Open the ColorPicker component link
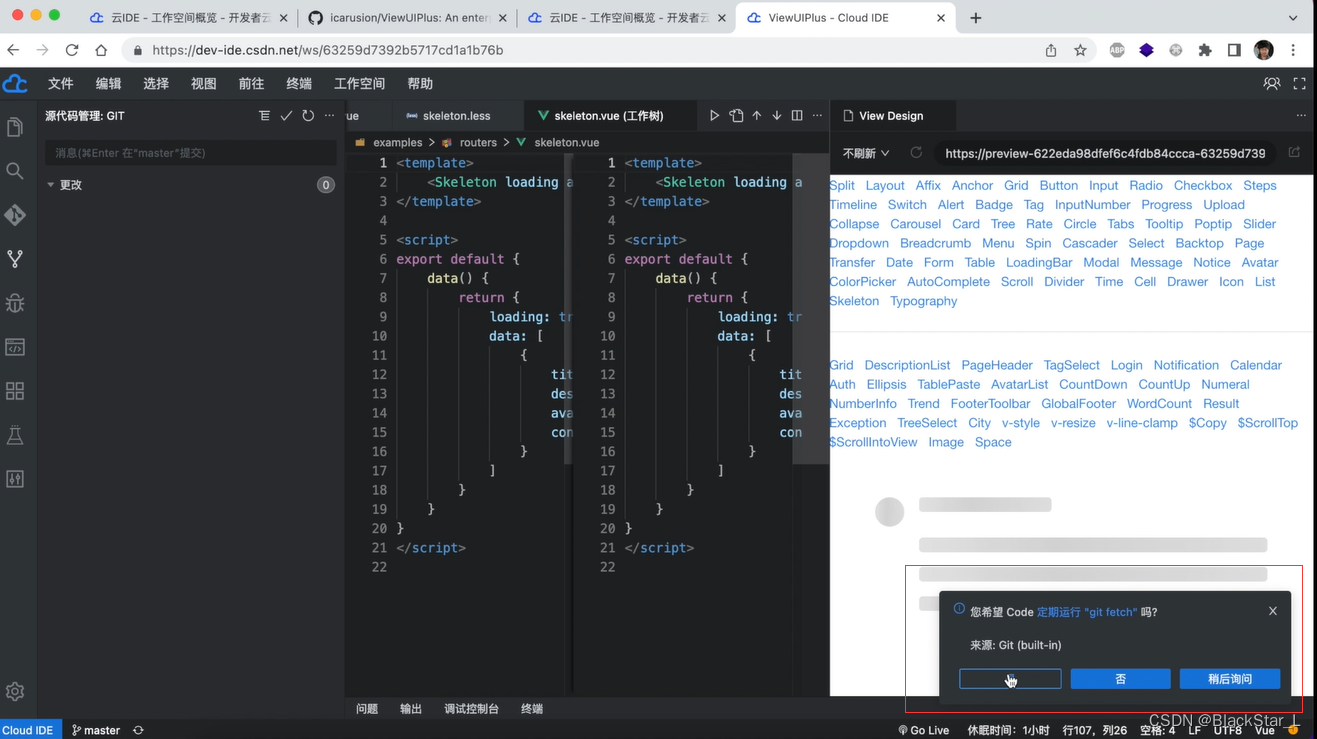Viewport: 1317px width, 739px height. click(863, 282)
